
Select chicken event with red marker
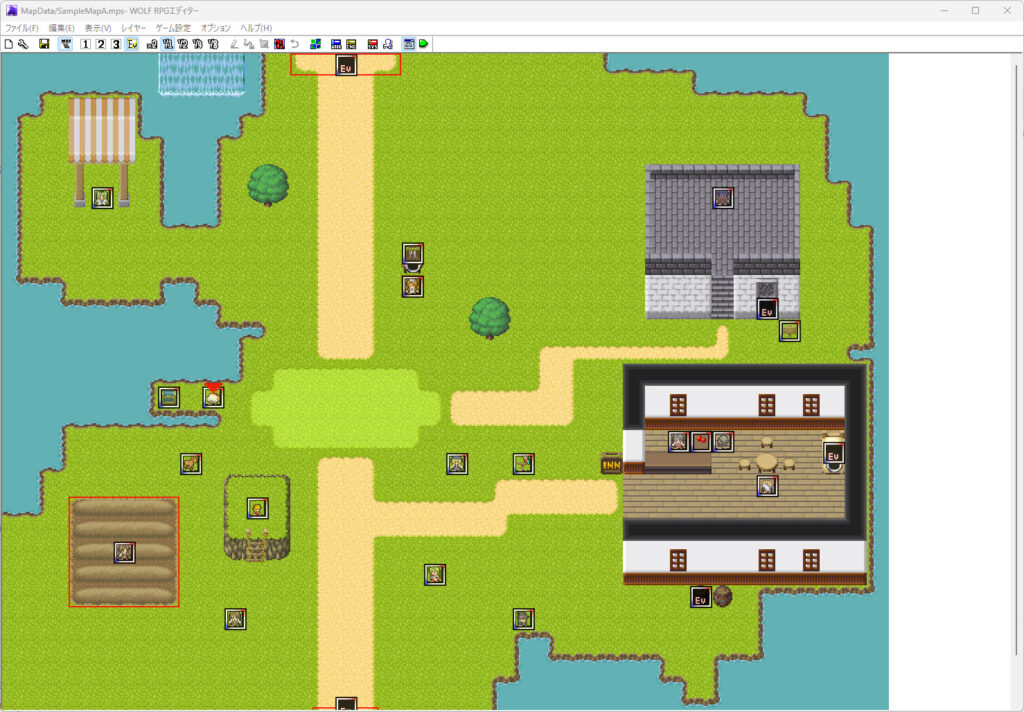(x=213, y=397)
